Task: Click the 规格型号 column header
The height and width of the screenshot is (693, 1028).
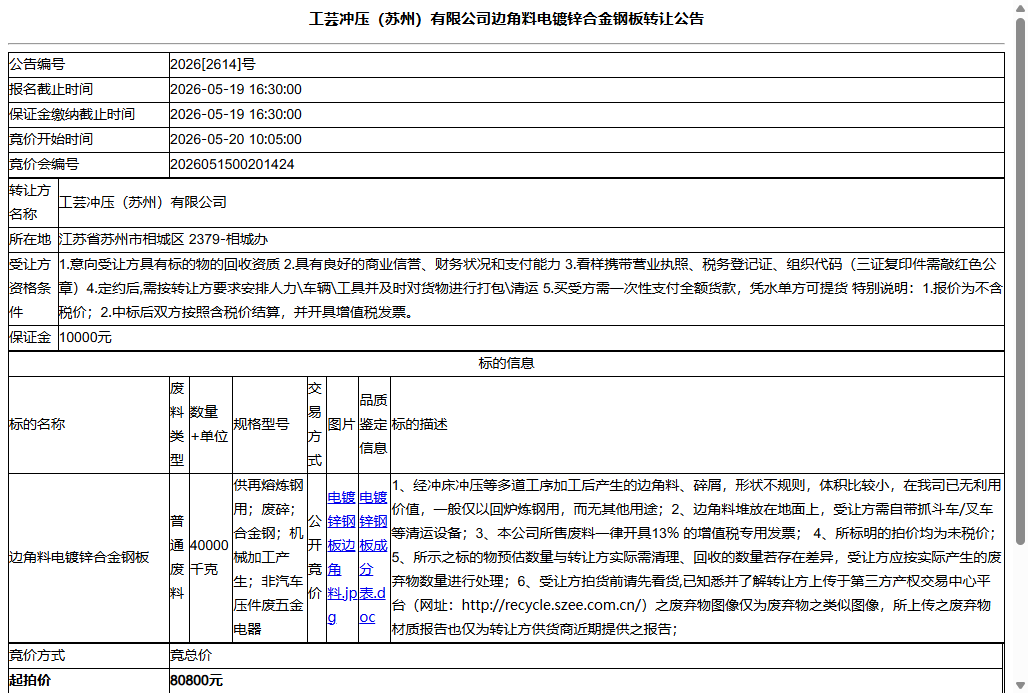Action: coord(269,425)
